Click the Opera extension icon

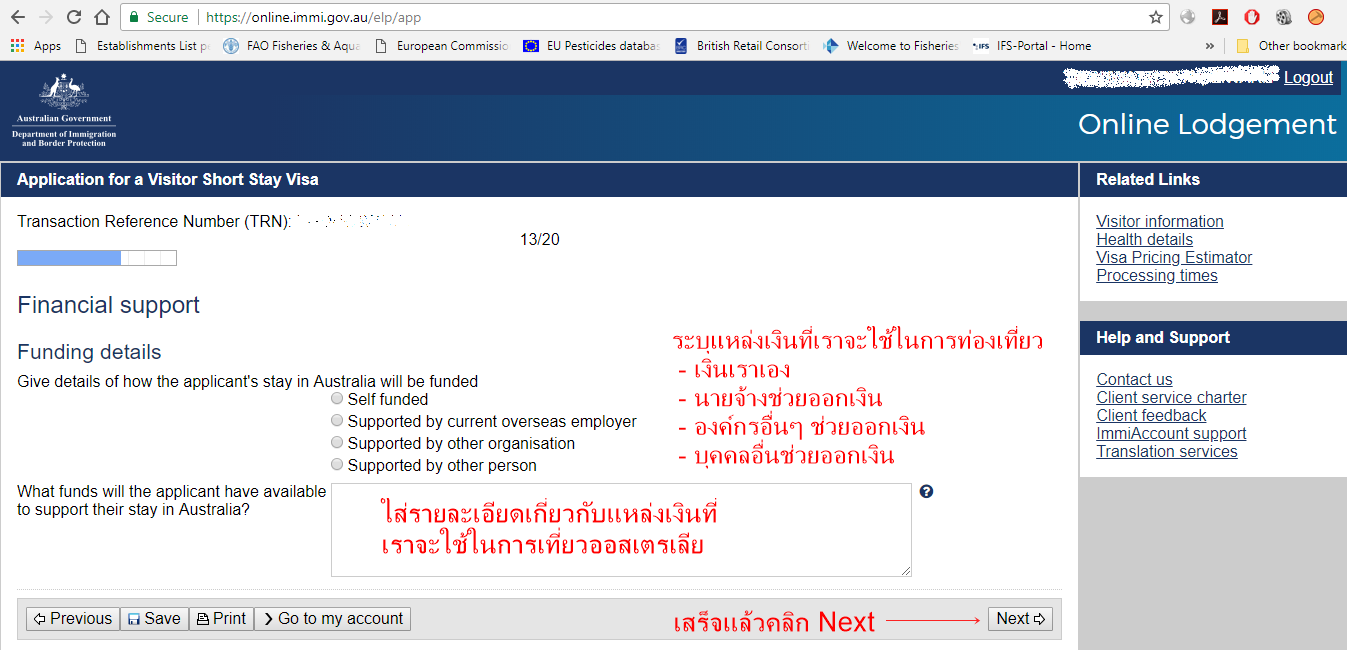click(1252, 17)
